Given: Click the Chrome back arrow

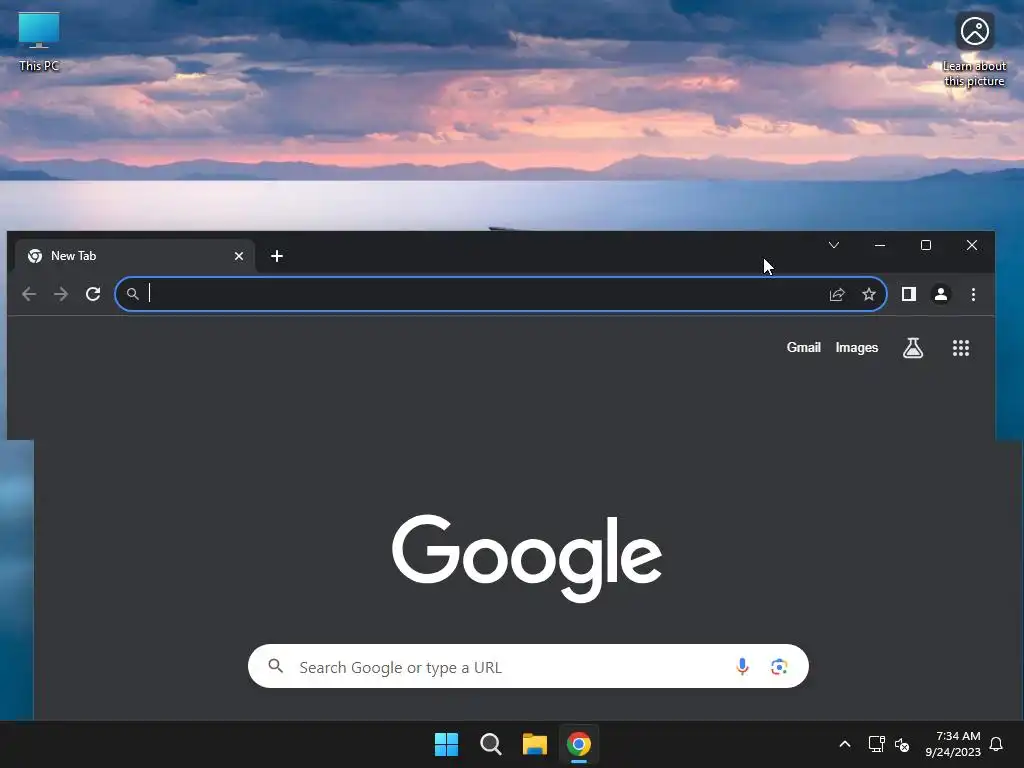Looking at the screenshot, I should click(29, 294).
